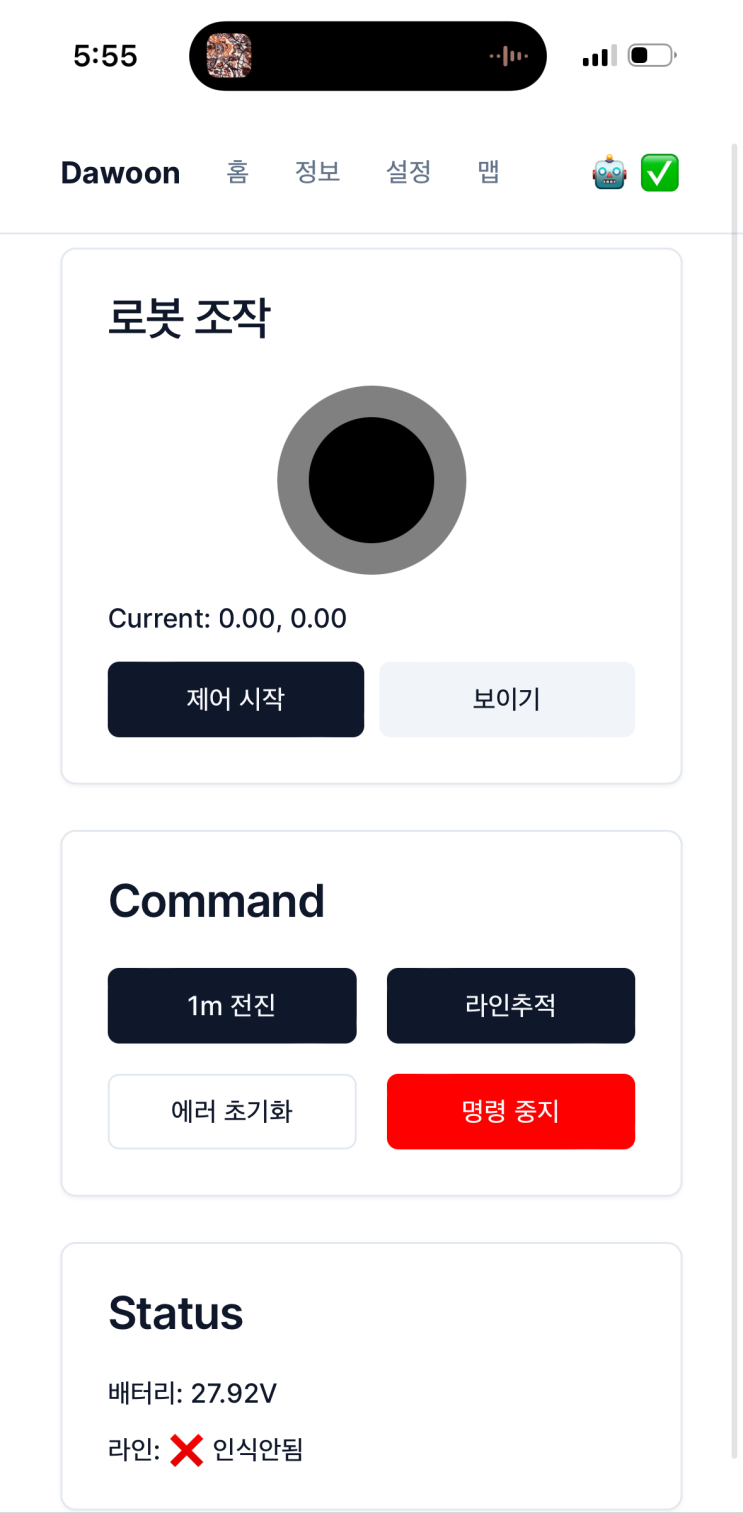Click the gray outer ring of joystick
This screenshot has height=1513, width=743.
[291, 481]
